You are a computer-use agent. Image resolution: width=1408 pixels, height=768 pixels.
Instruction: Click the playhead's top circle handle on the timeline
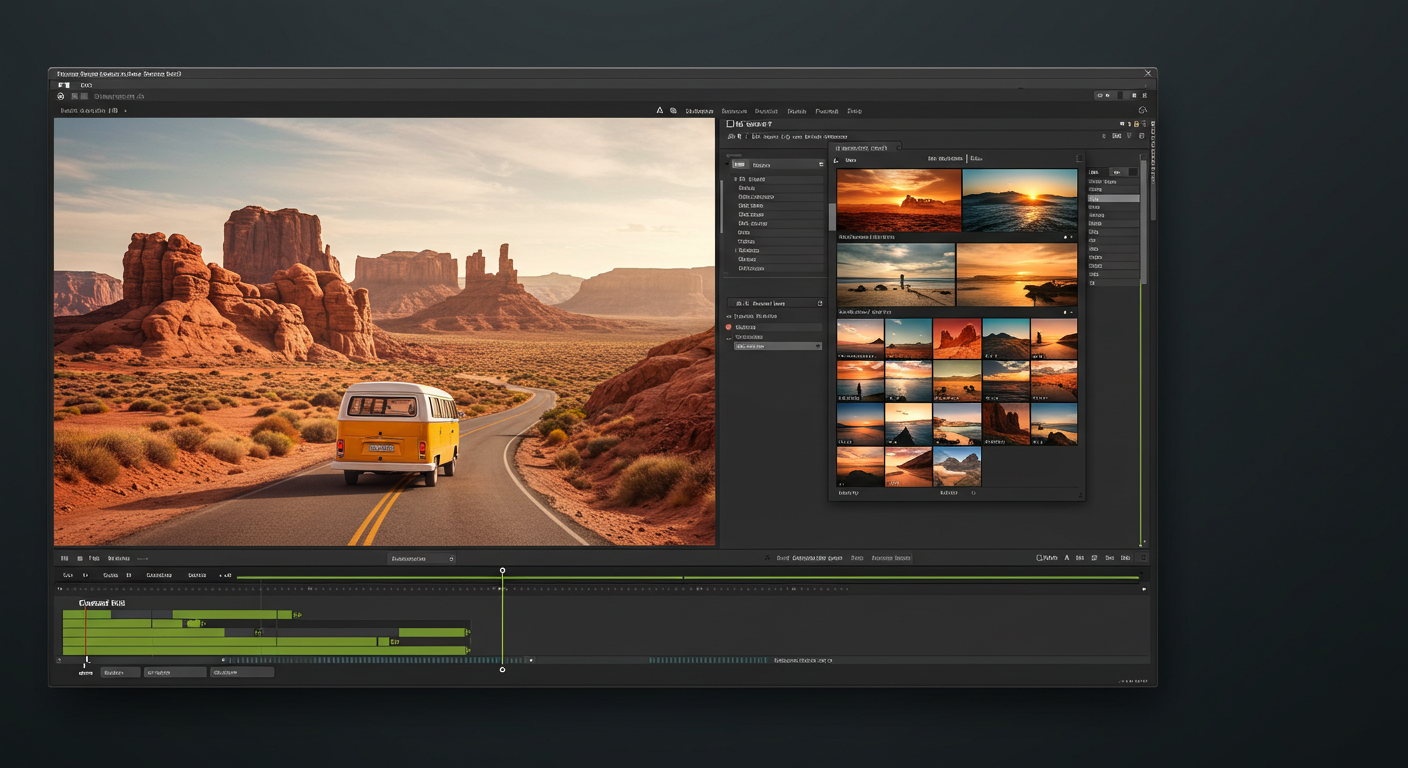pyautogui.click(x=502, y=571)
